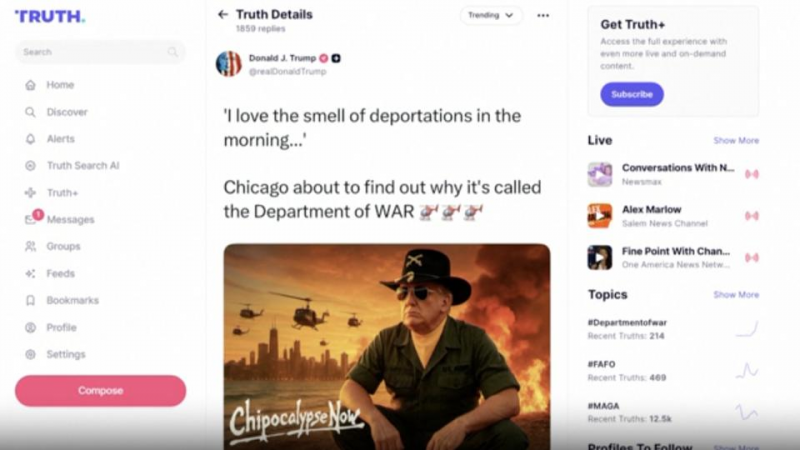Expand Topics with Show More link
The width and height of the screenshot is (800, 450).
[x=736, y=294]
